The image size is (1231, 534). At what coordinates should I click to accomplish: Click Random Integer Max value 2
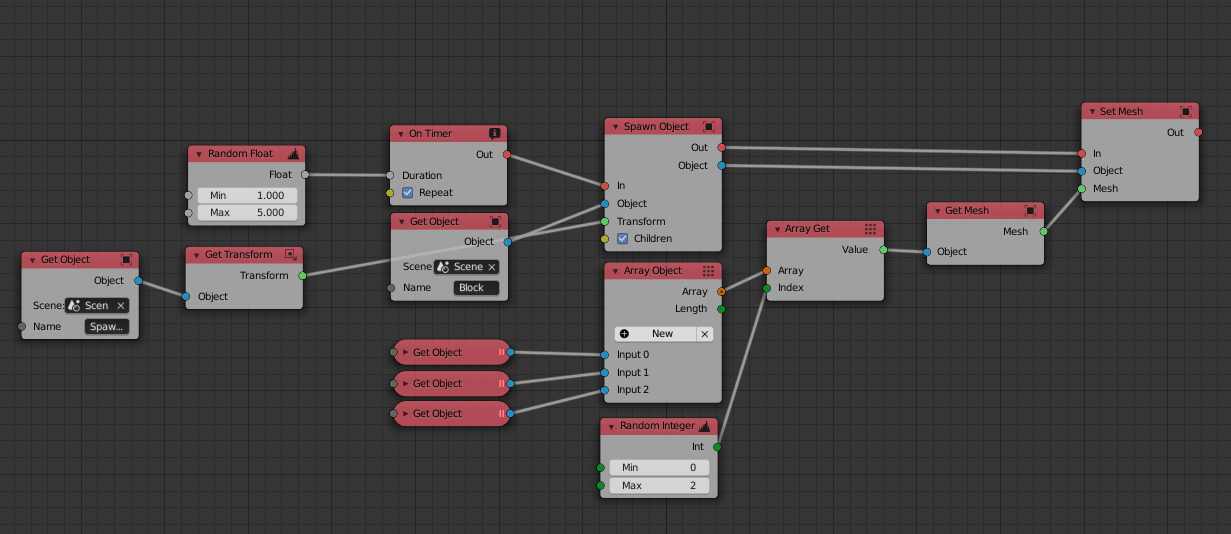(659, 486)
